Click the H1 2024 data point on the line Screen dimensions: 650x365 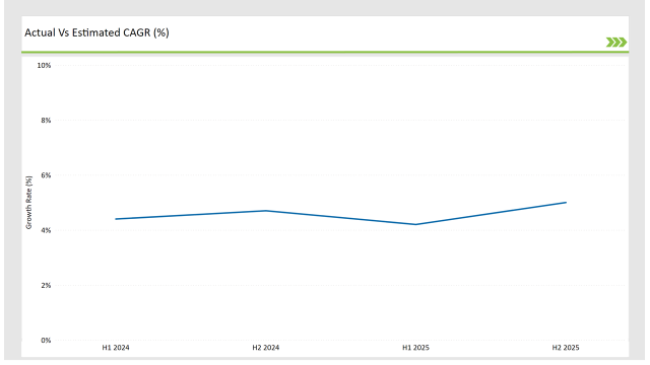coord(116,219)
